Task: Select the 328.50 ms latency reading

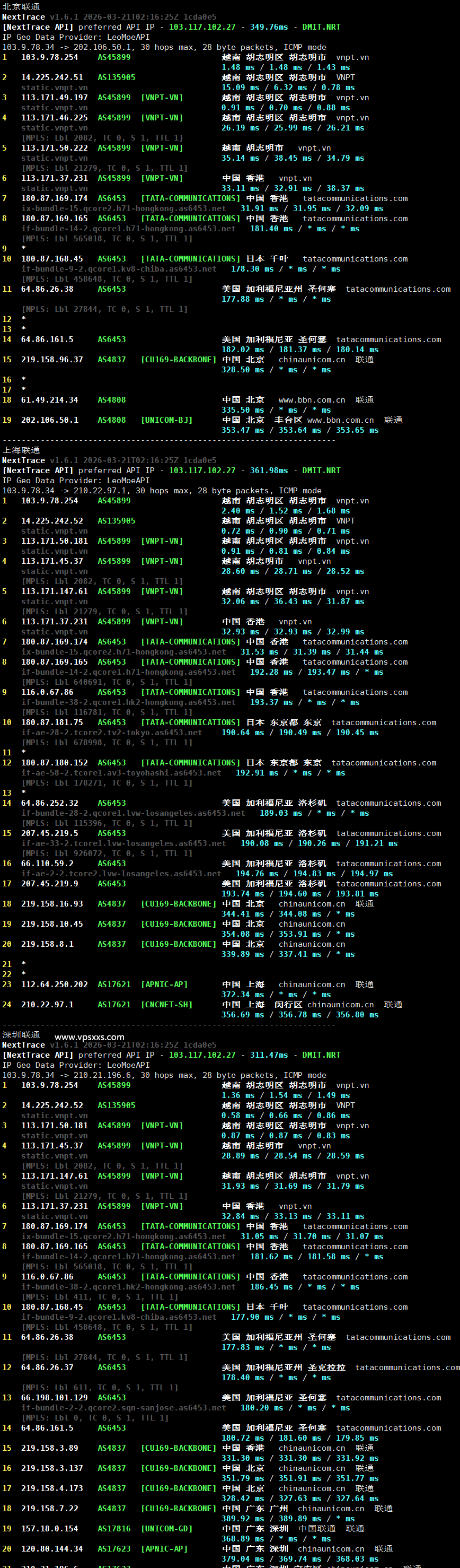Action: tap(243, 370)
